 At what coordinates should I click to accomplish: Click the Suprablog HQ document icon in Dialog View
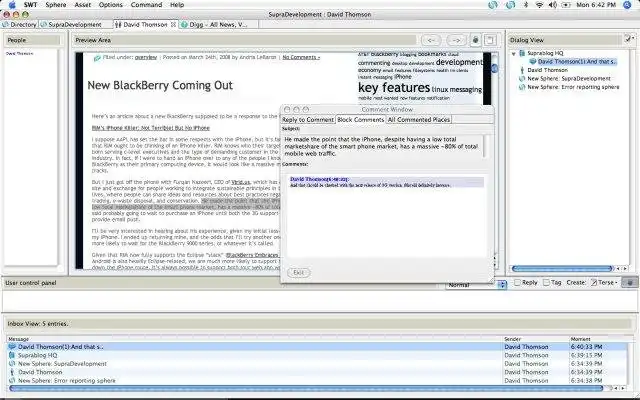522,53
